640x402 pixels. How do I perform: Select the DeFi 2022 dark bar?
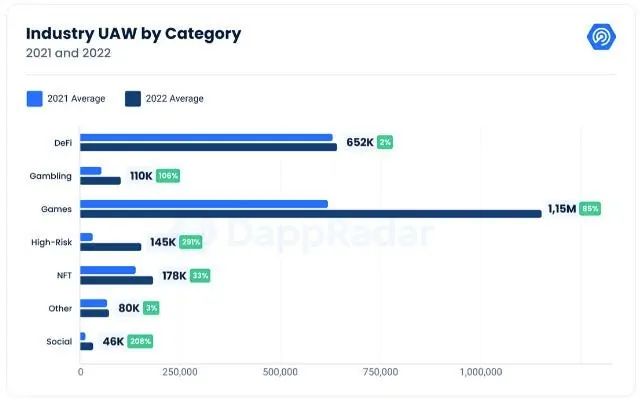tap(209, 147)
